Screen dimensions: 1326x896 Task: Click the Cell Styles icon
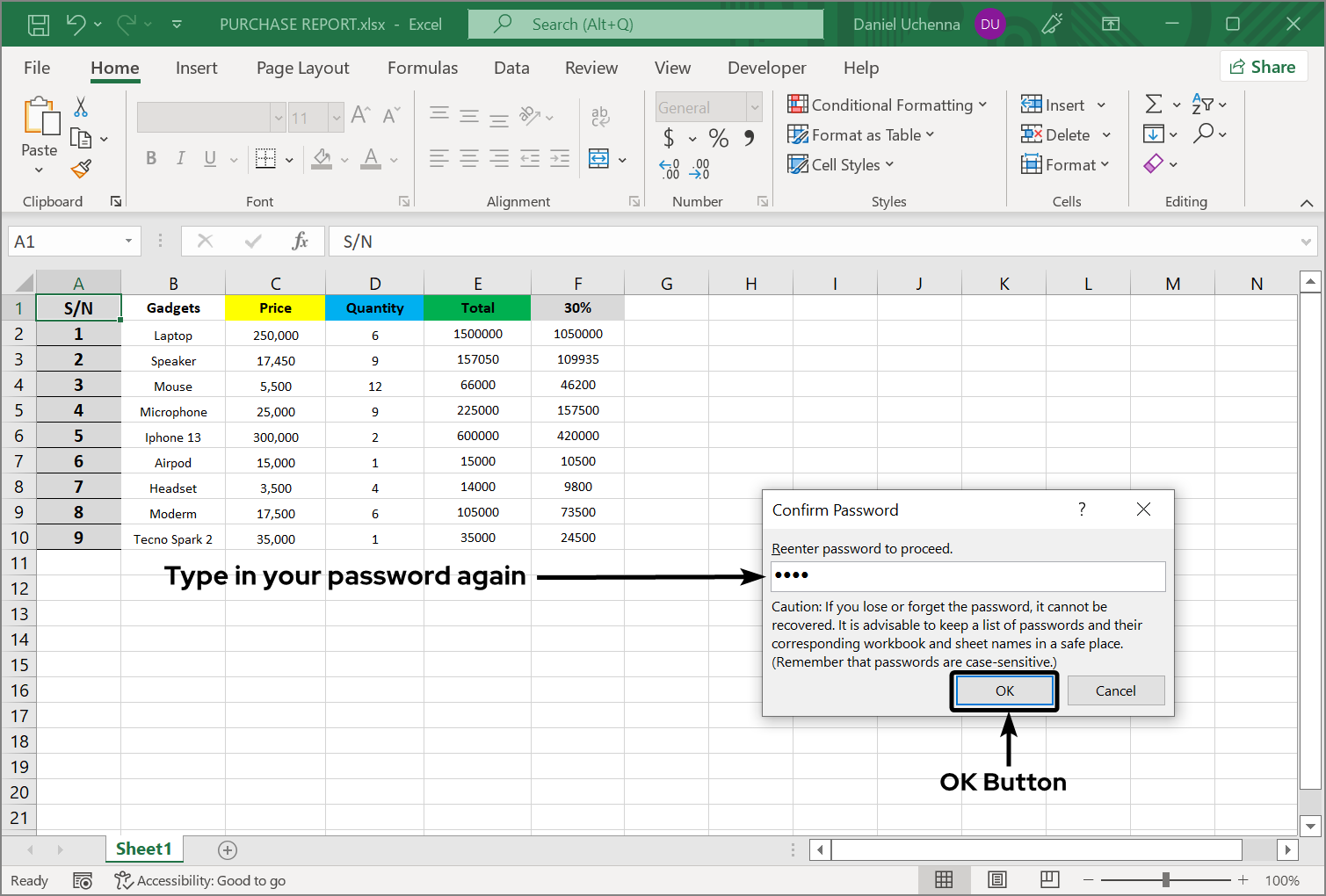[798, 164]
